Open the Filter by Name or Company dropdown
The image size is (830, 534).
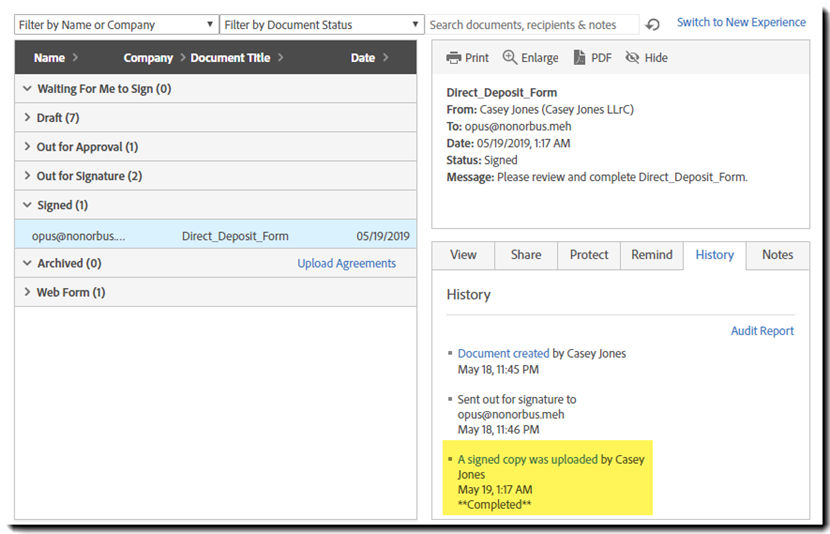pos(116,25)
